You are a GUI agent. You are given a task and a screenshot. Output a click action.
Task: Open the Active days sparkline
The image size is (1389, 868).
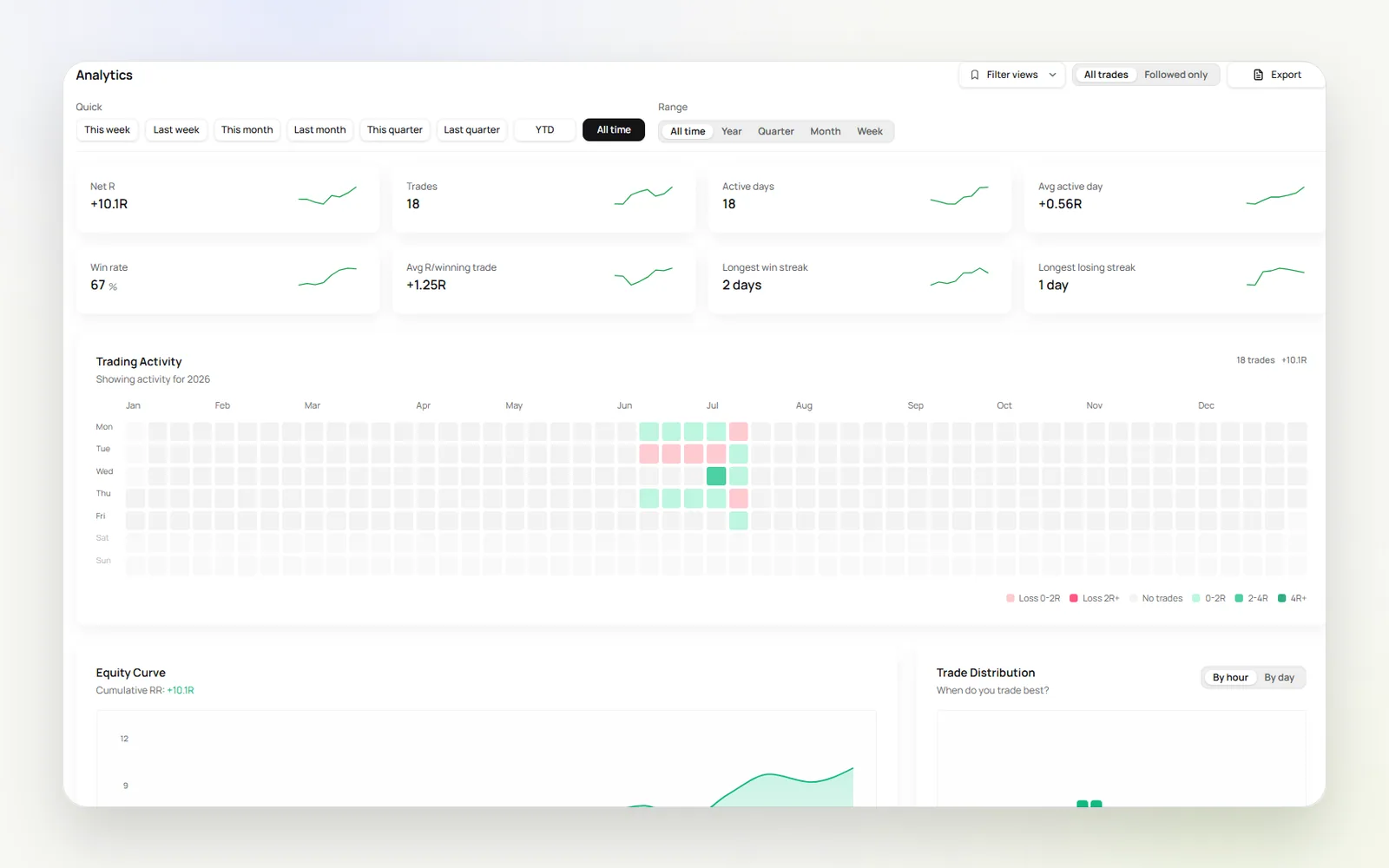point(959,195)
